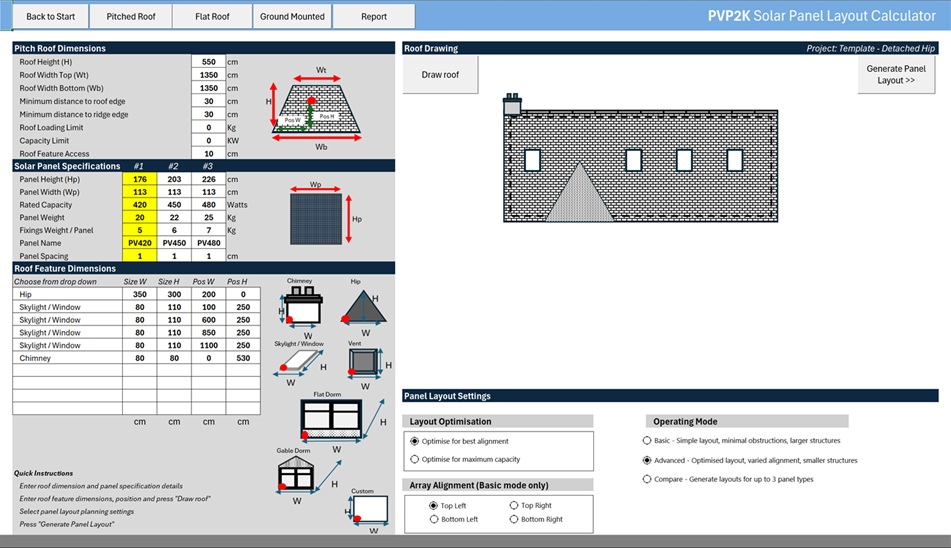Open the Chimney feature type dropdown cell
Viewport: 951px width, 548px height.
pos(67,358)
